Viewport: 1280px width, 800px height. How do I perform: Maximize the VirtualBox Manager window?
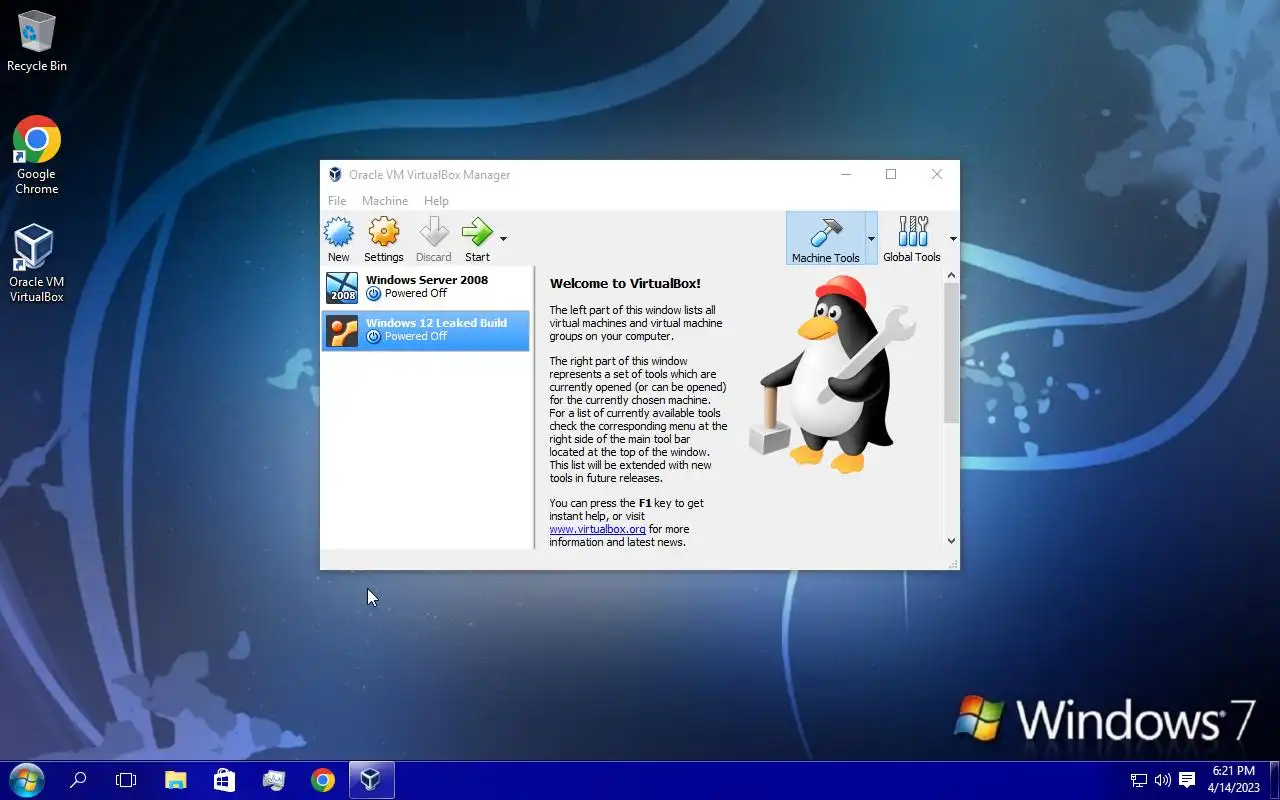click(891, 174)
